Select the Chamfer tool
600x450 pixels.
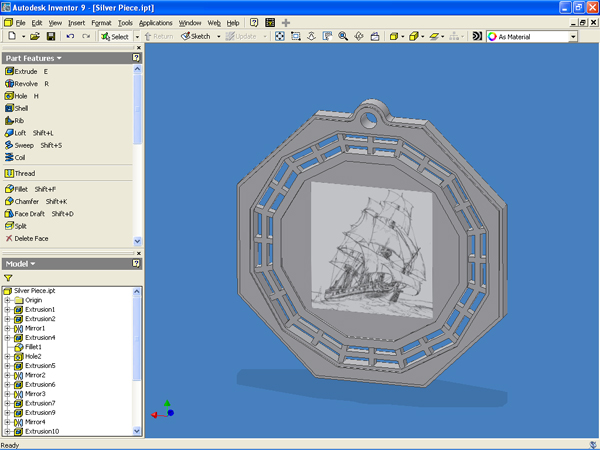tap(27, 201)
